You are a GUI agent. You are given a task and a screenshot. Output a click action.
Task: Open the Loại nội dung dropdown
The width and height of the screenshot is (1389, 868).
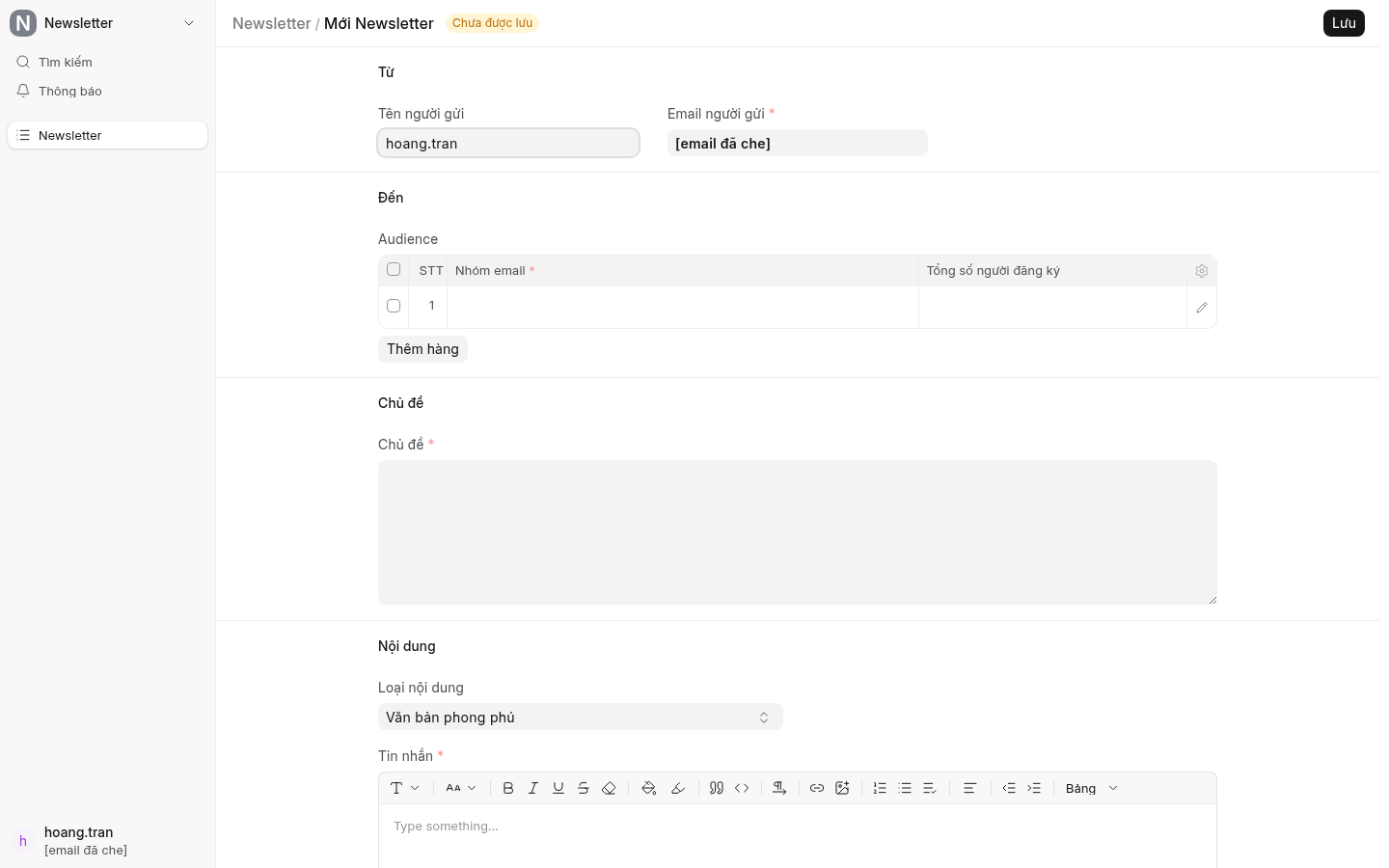pos(581,717)
